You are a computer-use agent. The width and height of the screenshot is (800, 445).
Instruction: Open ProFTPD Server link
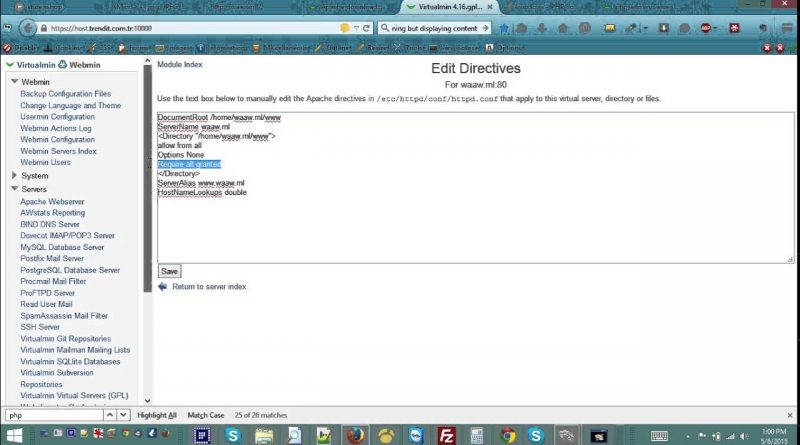click(x=47, y=293)
